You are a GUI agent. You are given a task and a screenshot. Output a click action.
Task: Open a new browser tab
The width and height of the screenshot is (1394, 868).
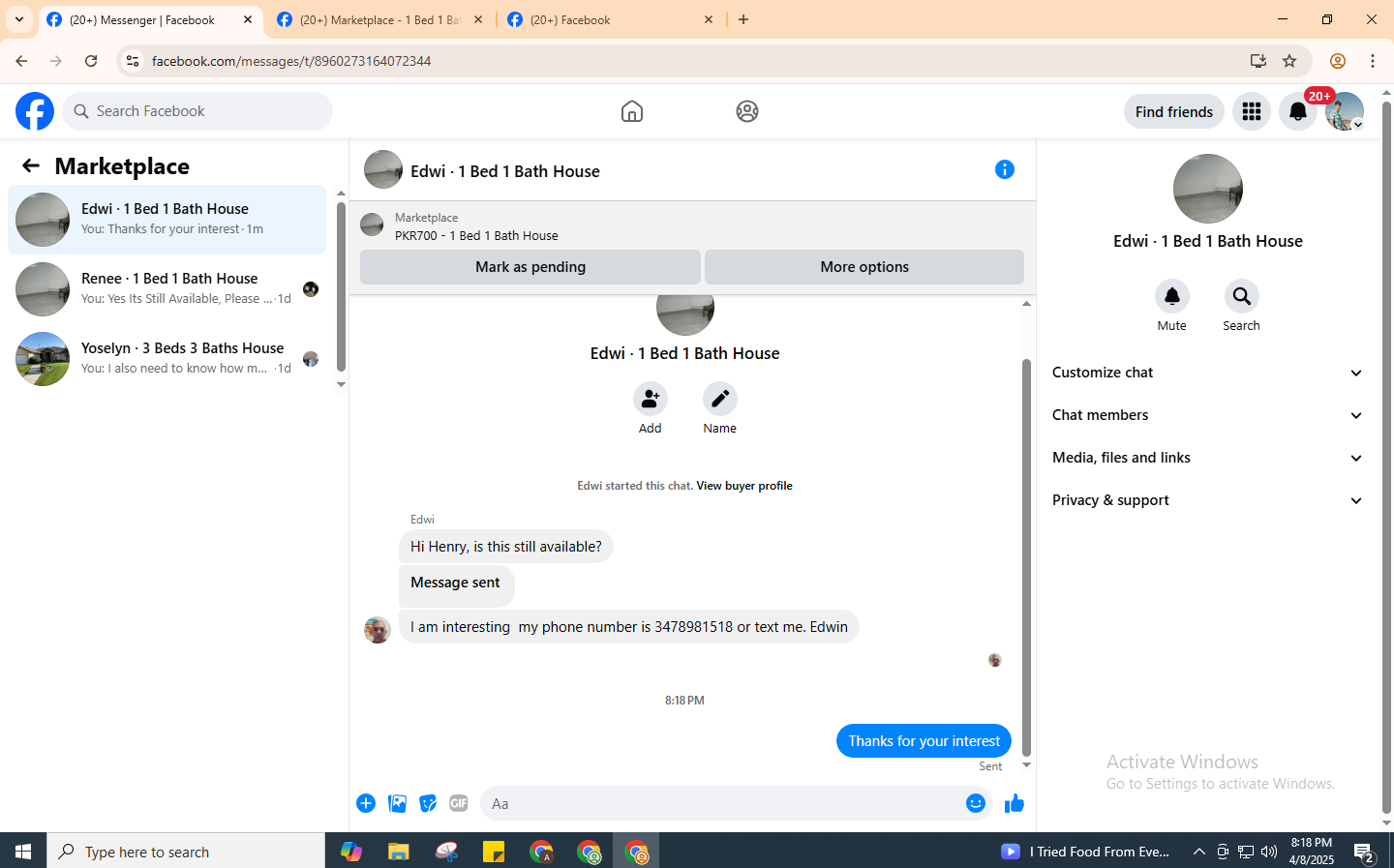pyautogui.click(x=743, y=19)
